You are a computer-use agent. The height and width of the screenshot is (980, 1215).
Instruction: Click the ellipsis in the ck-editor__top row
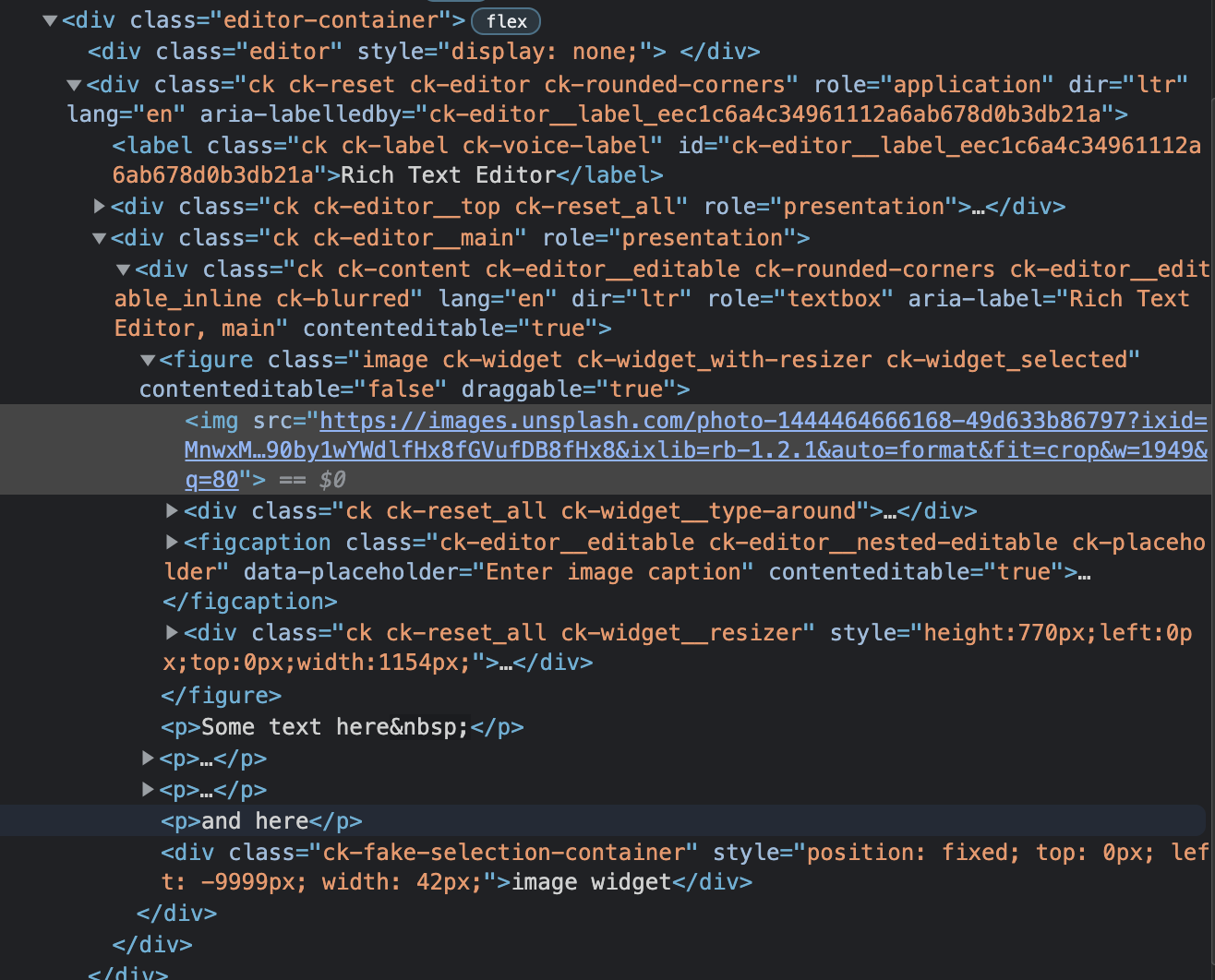[978, 207]
